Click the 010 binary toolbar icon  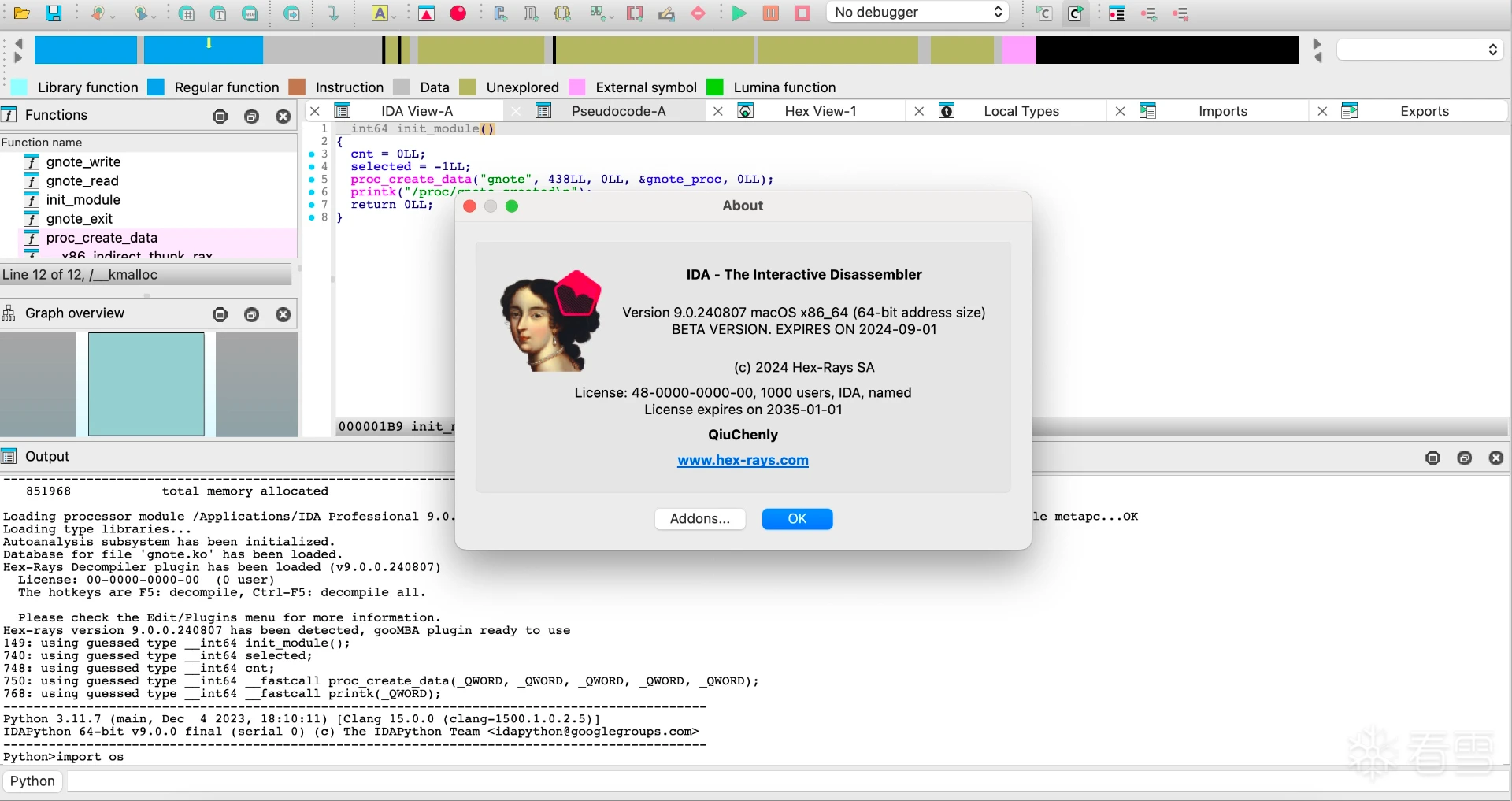pyautogui.click(x=250, y=13)
